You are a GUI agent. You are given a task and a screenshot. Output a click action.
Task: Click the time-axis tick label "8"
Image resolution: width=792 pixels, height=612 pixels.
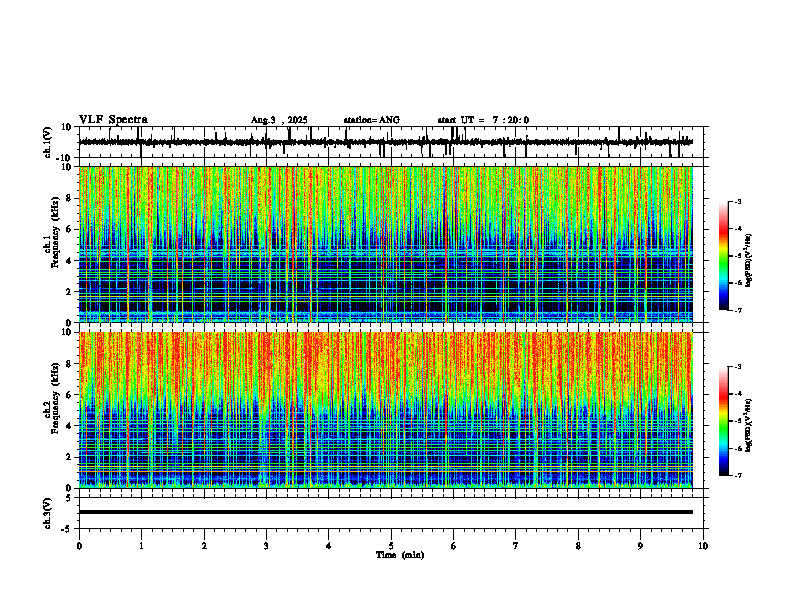[x=578, y=546]
